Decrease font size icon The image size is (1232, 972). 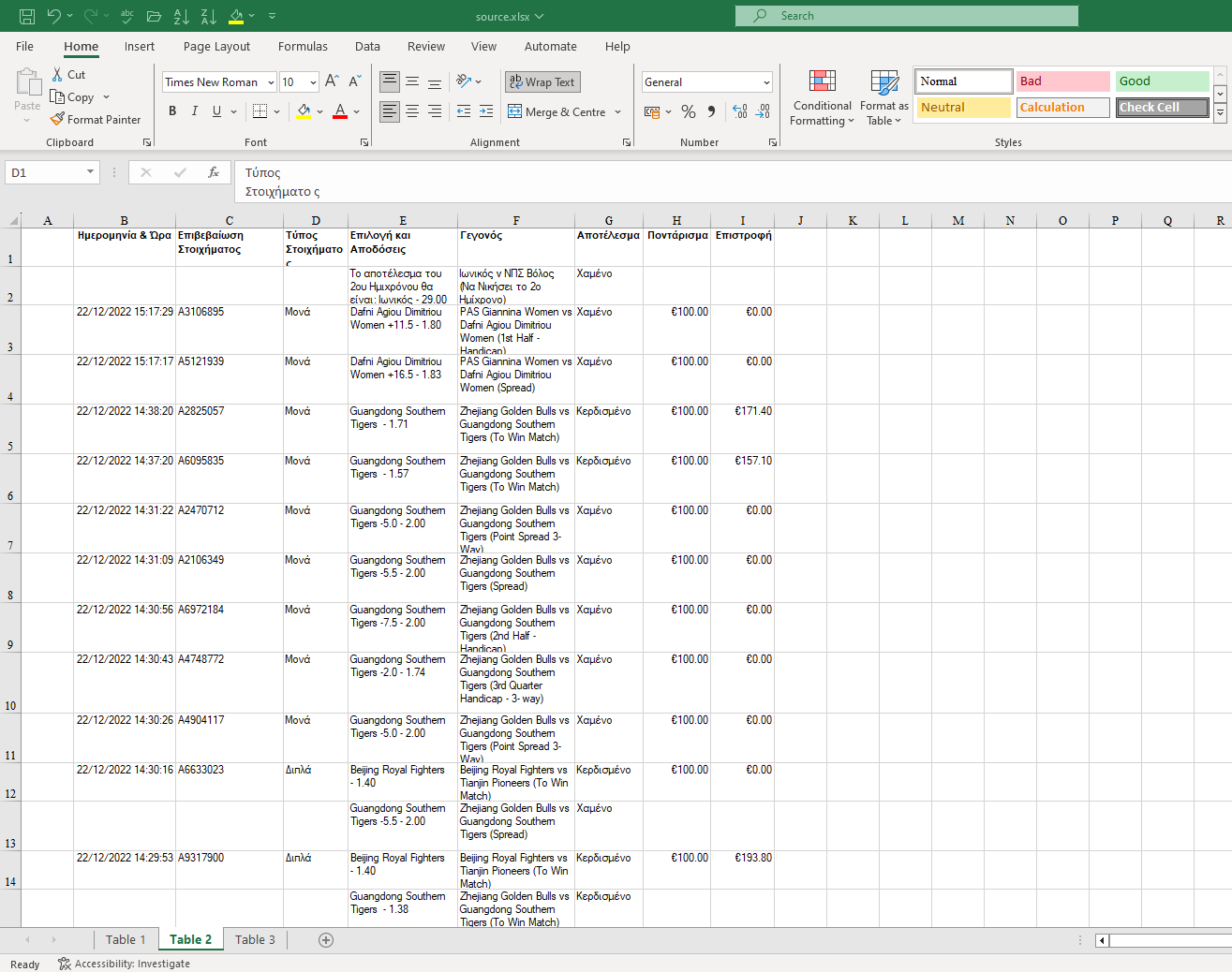click(355, 81)
